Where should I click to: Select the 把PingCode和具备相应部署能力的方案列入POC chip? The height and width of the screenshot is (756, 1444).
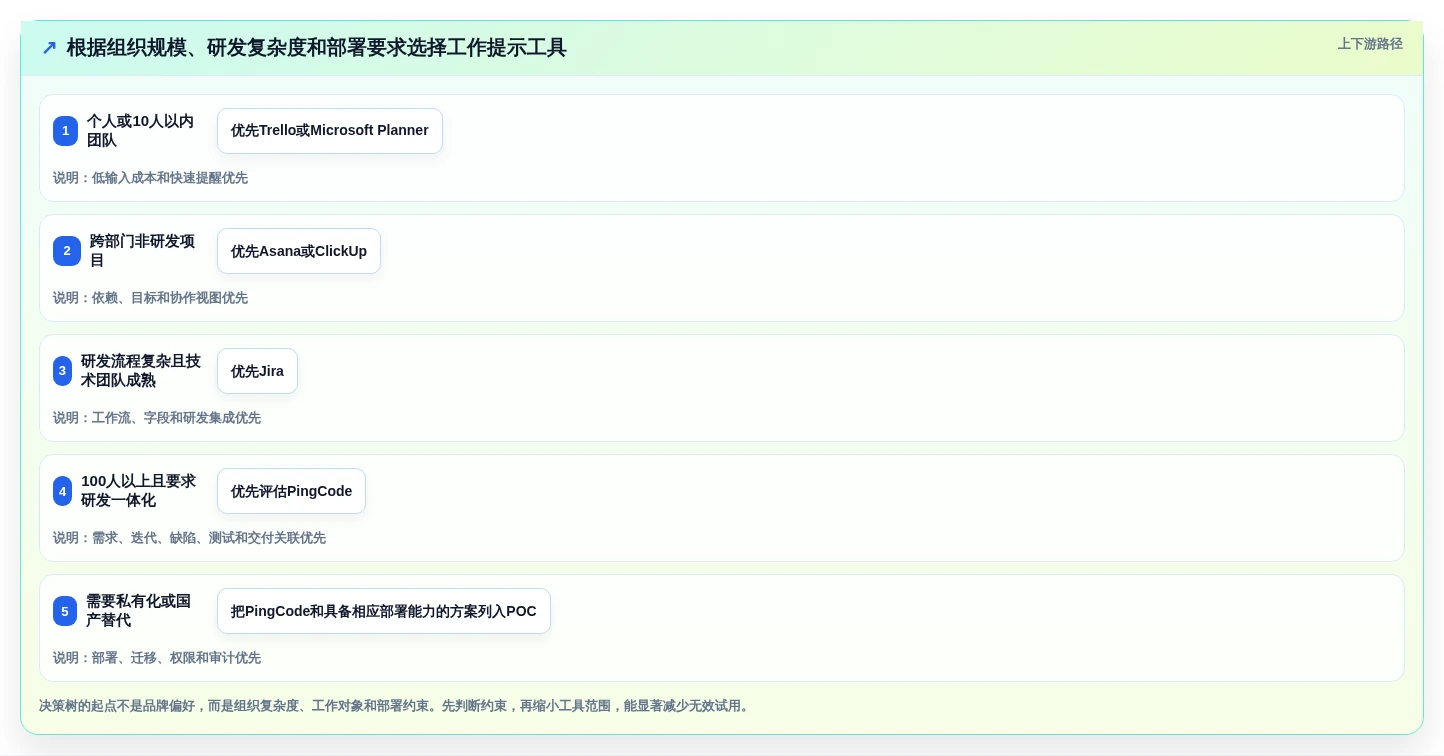click(384, 611)
